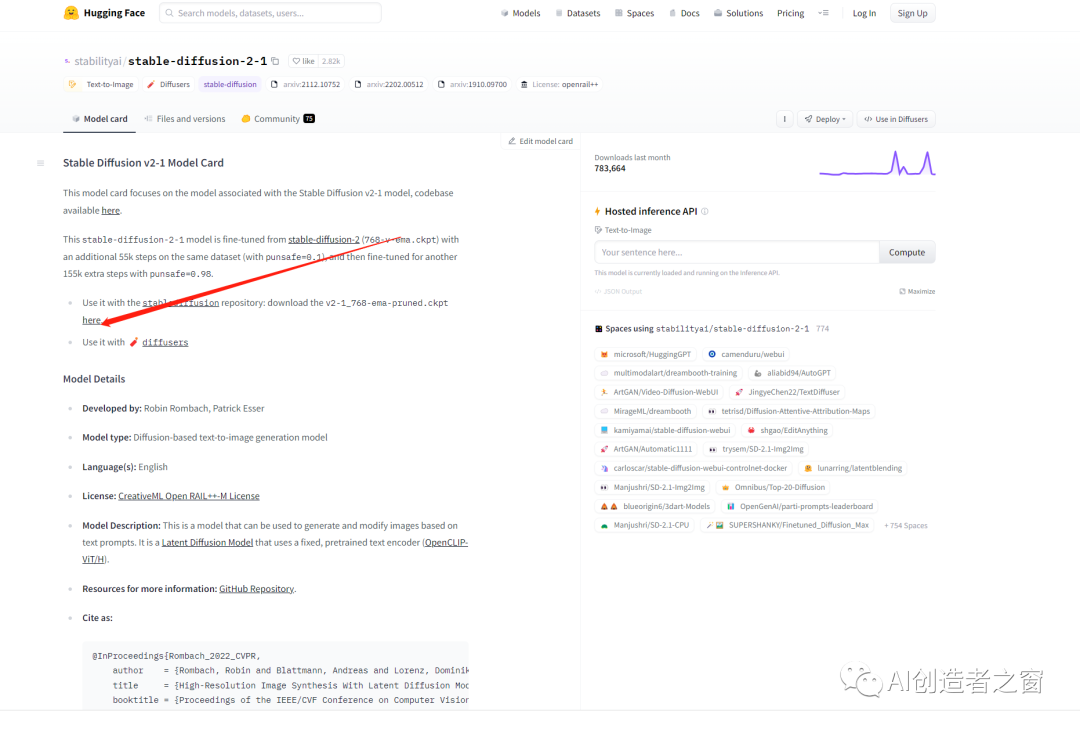Open the Spaces nav item
1080x729 pixels.
click(634, 13)
